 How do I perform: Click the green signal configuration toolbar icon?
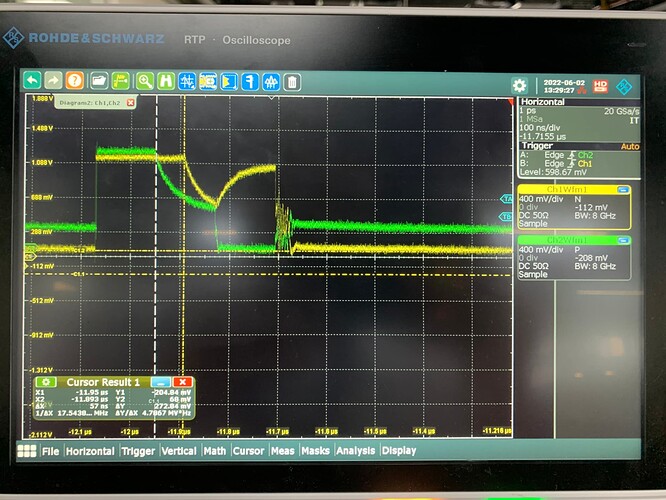pos(121,81)
